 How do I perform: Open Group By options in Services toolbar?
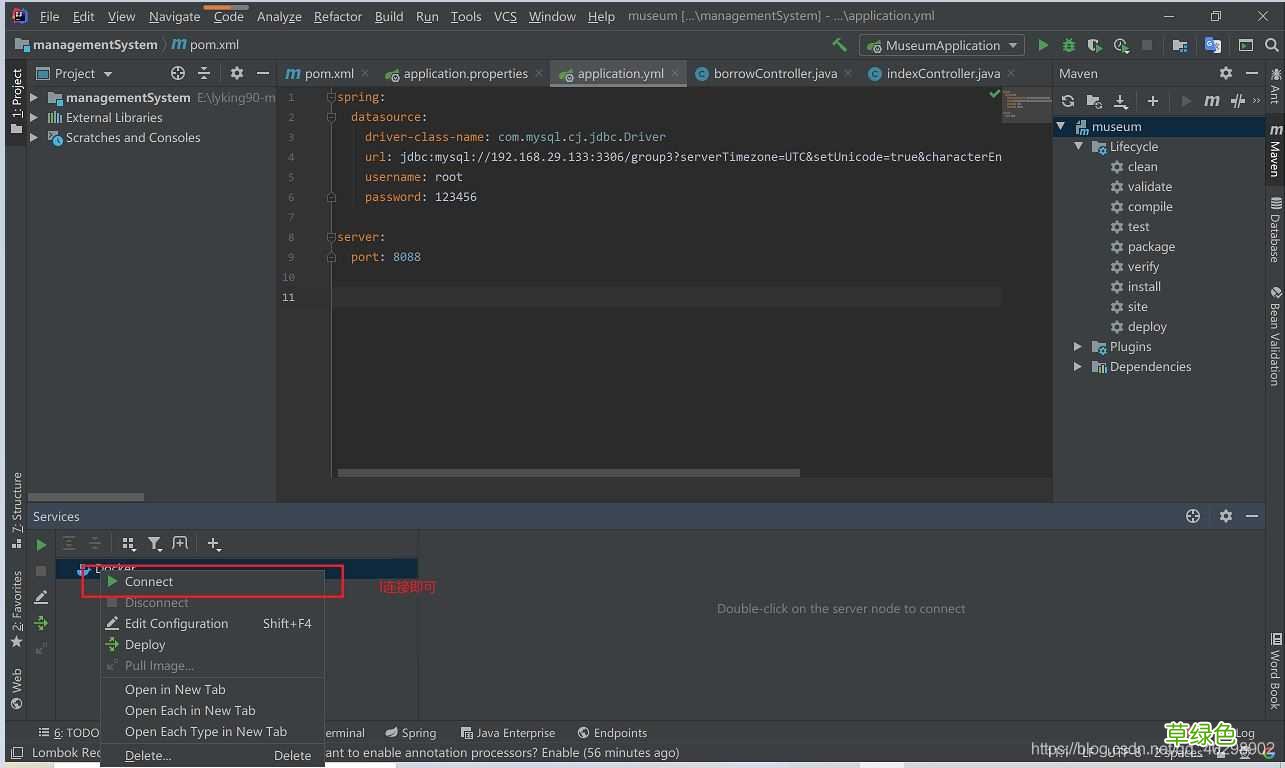(129, 544)
